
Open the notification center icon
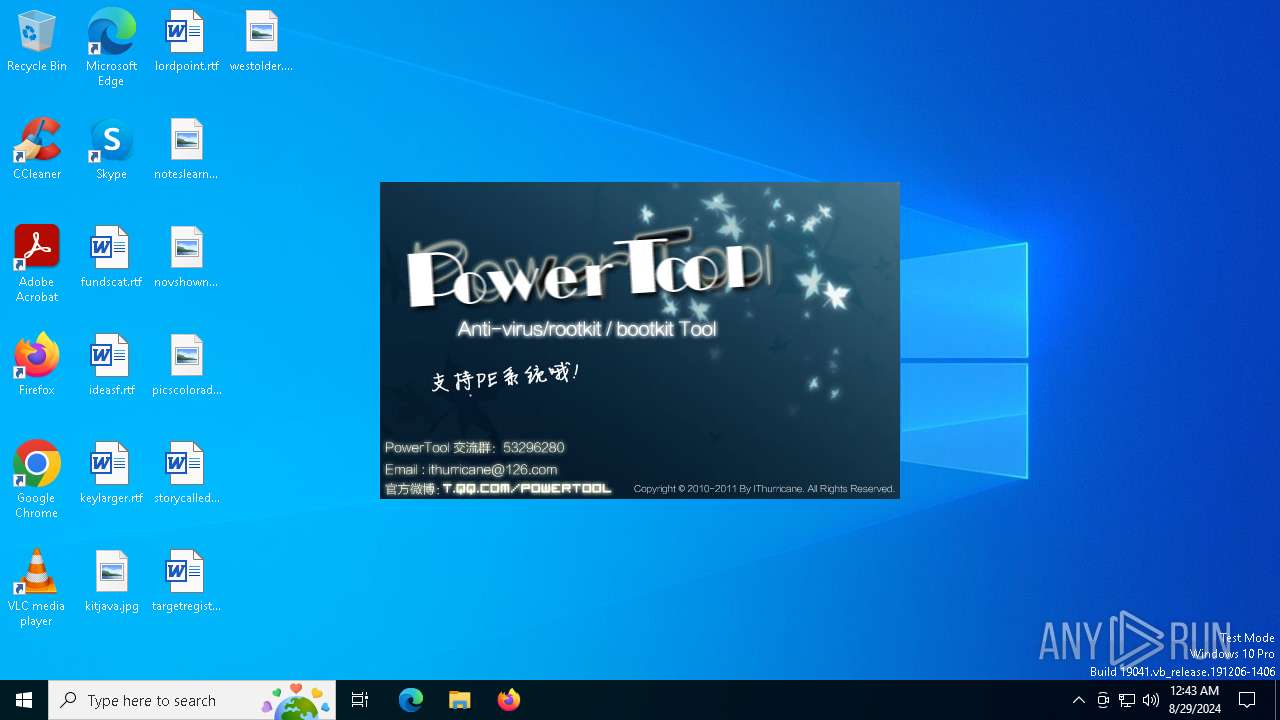(1247, 700)
